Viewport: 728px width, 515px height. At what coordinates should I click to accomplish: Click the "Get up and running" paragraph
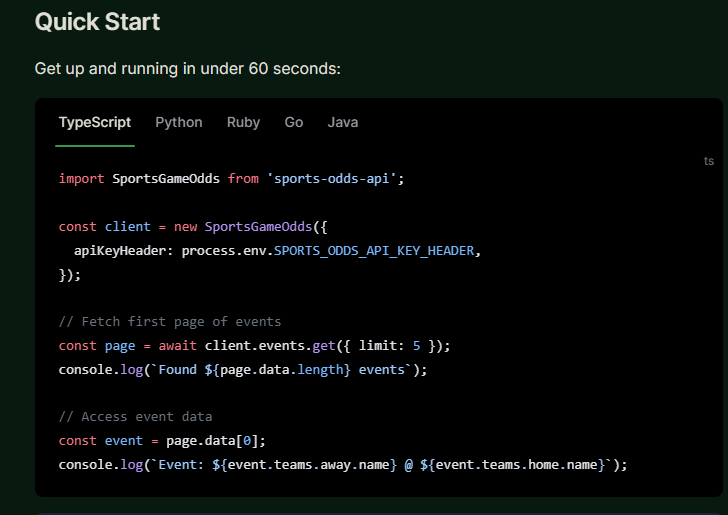[187, 69]
